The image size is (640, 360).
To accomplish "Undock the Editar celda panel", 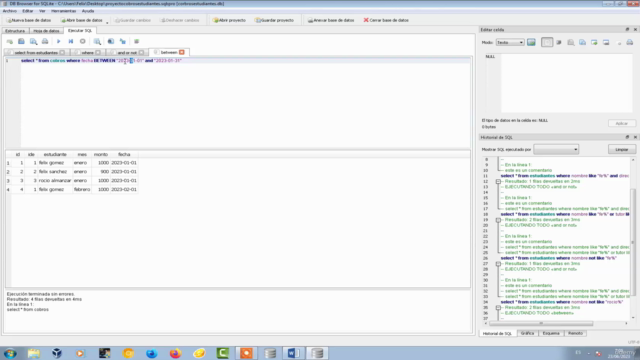I will (x=627, y=30).
